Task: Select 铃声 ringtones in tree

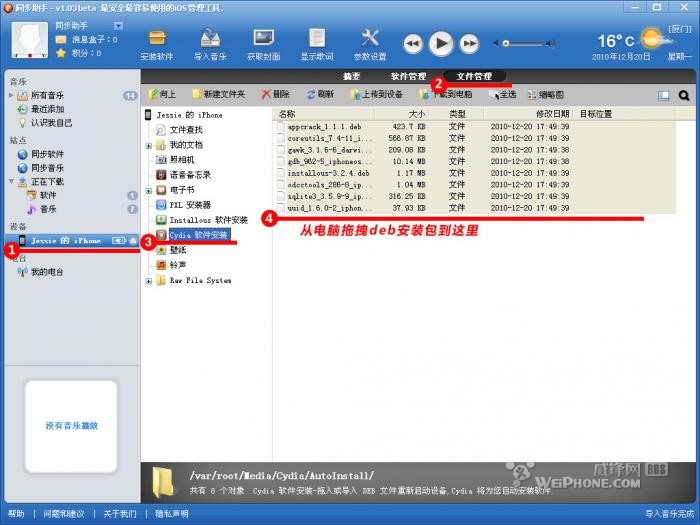Action: pyautogui.click(x=178, y=265)
